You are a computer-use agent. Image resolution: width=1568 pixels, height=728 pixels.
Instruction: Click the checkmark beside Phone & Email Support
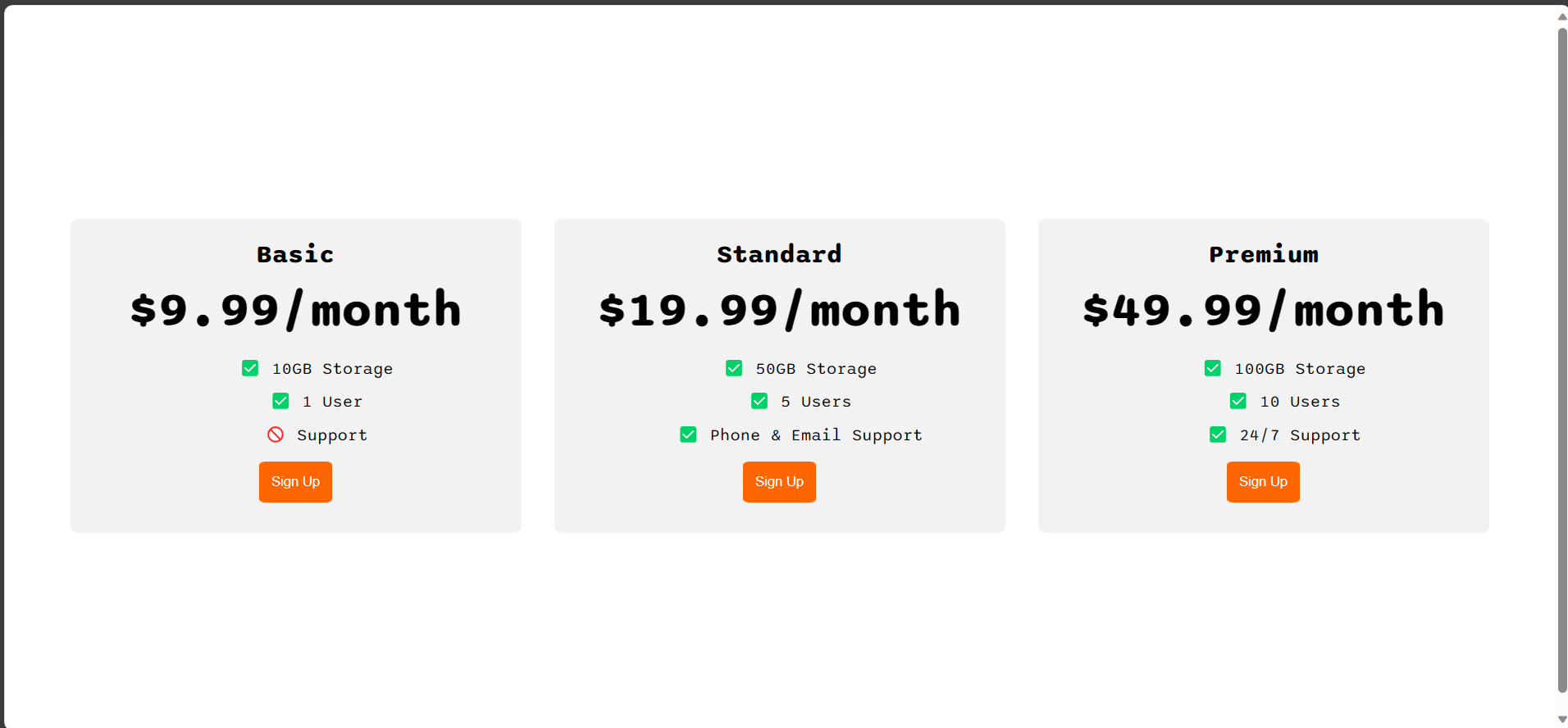[x=688, y=435]
